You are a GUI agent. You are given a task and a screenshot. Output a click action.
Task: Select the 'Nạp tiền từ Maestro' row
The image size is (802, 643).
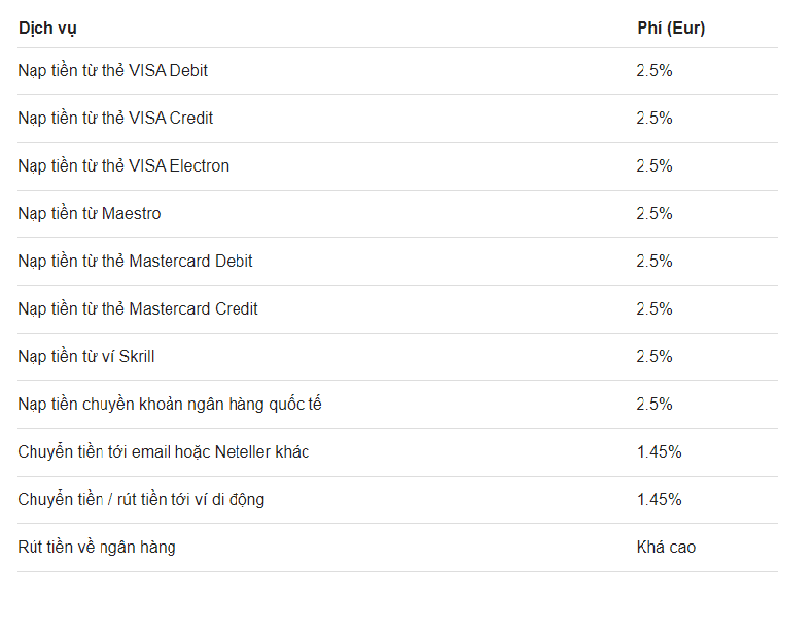click(x=397, y=214)
